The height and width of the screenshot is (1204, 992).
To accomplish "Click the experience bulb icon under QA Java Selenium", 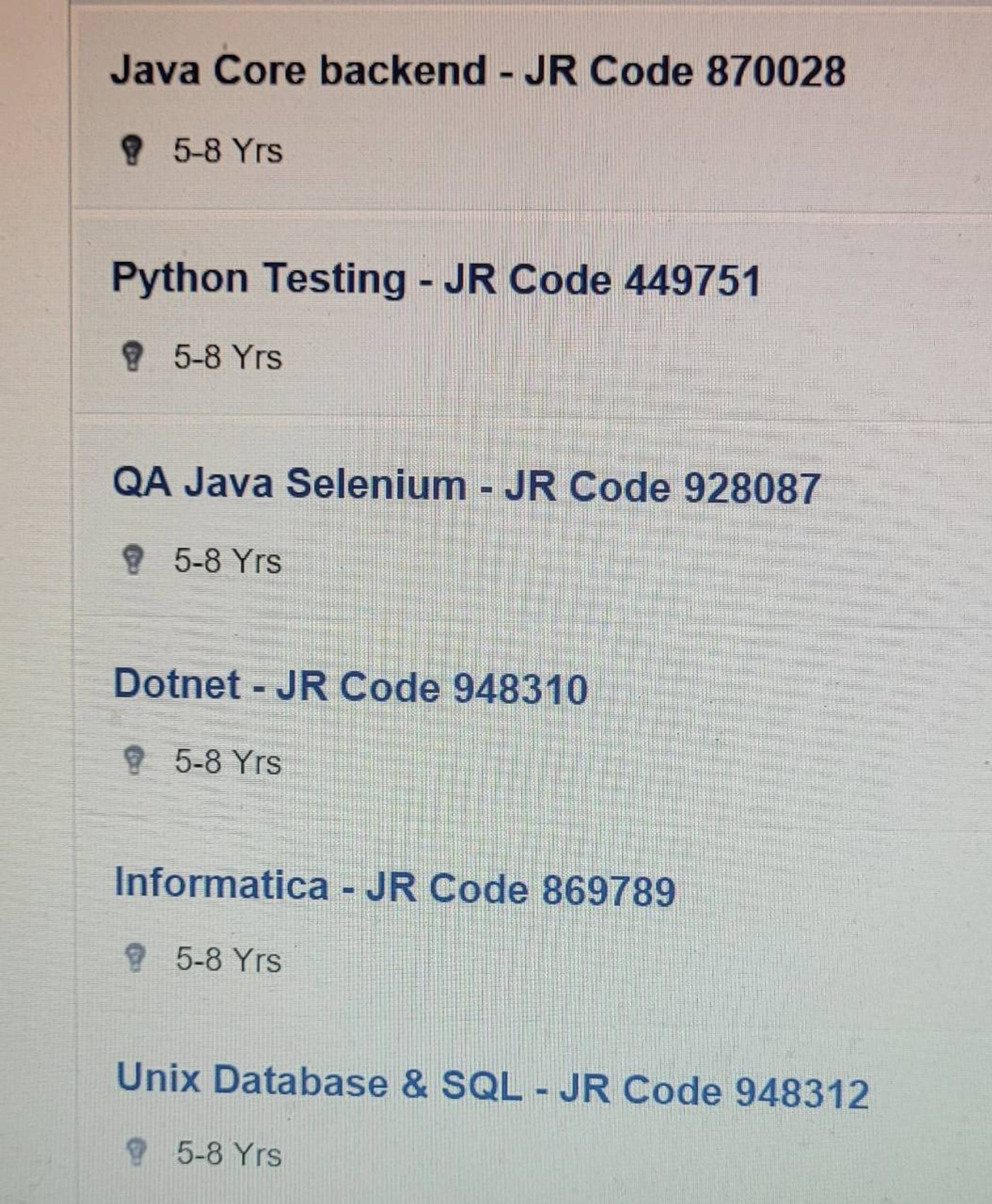I will tap(133, 560).
